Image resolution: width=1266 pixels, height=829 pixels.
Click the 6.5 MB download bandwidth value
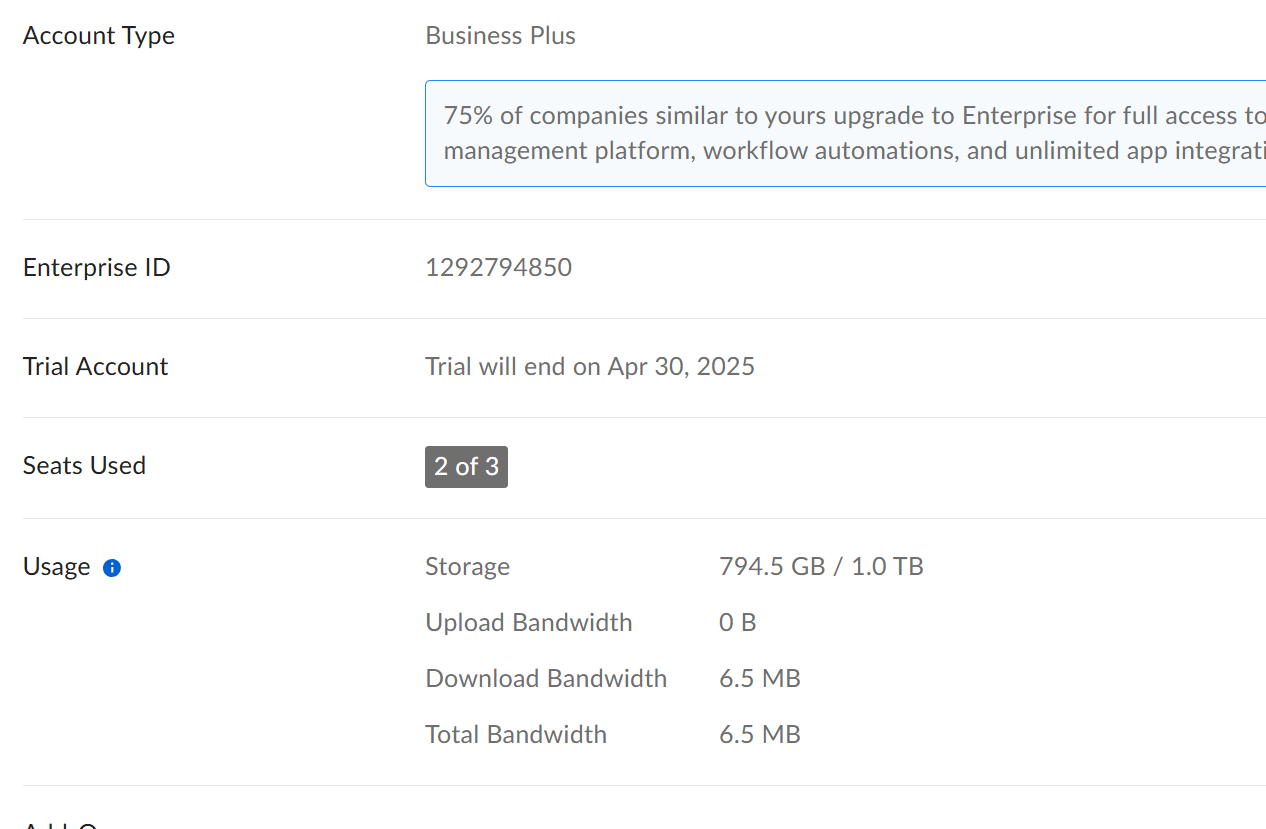759,679
